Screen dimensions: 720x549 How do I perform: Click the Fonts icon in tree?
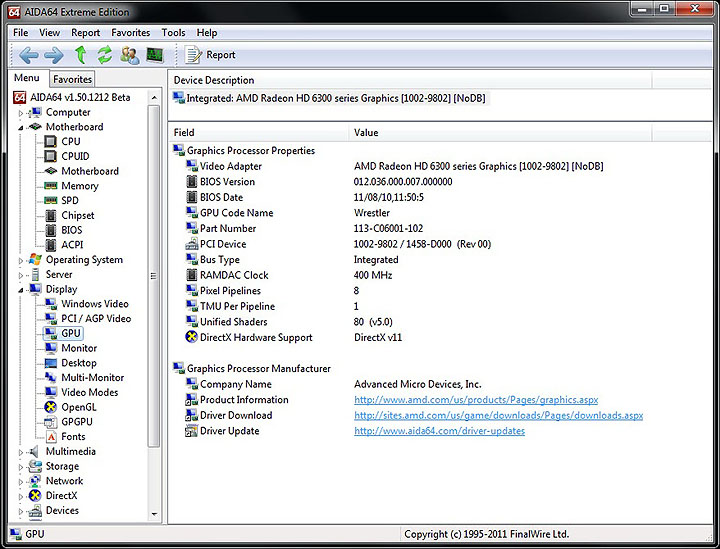pyautogui.click(x=51, y=437)
